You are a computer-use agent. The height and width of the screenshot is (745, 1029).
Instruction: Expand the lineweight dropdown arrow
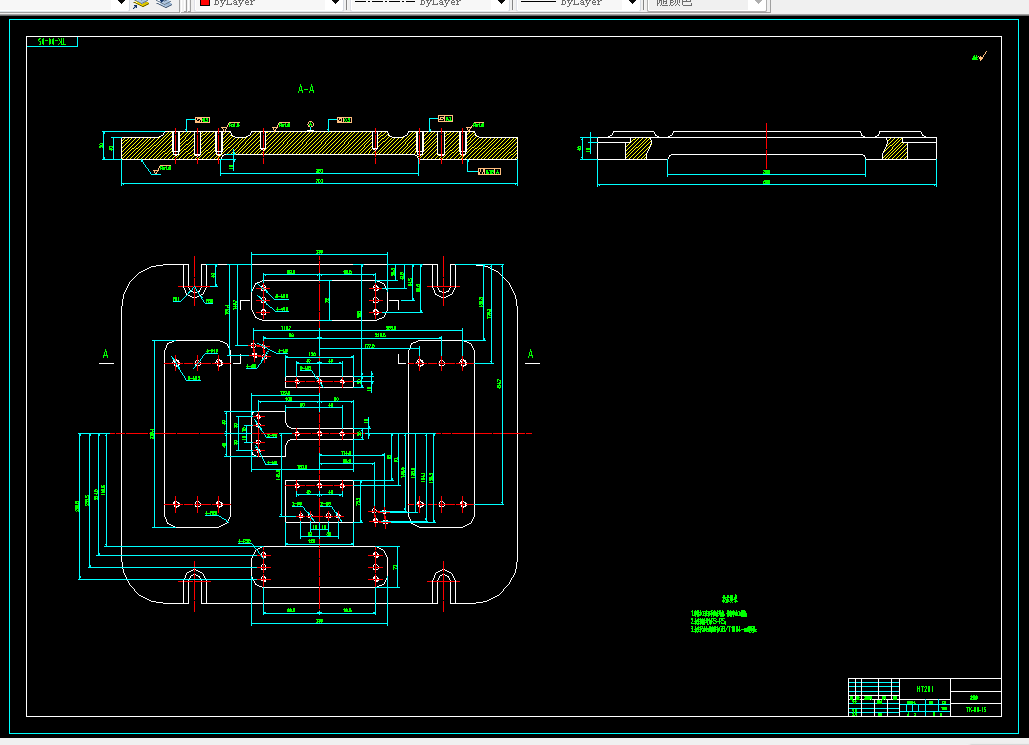pyautogui.click(x=633, y=3)
